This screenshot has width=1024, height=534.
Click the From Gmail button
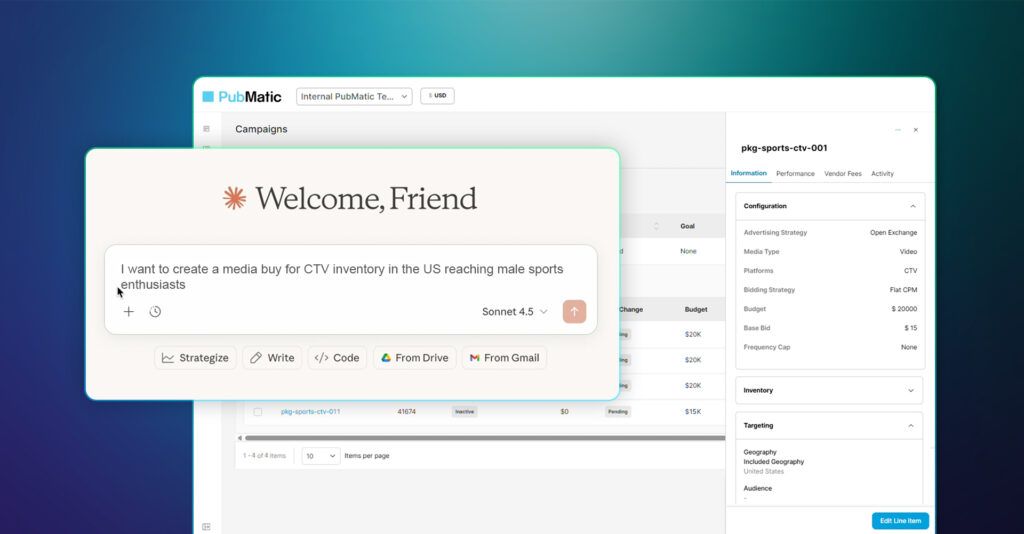pos(504,358)
